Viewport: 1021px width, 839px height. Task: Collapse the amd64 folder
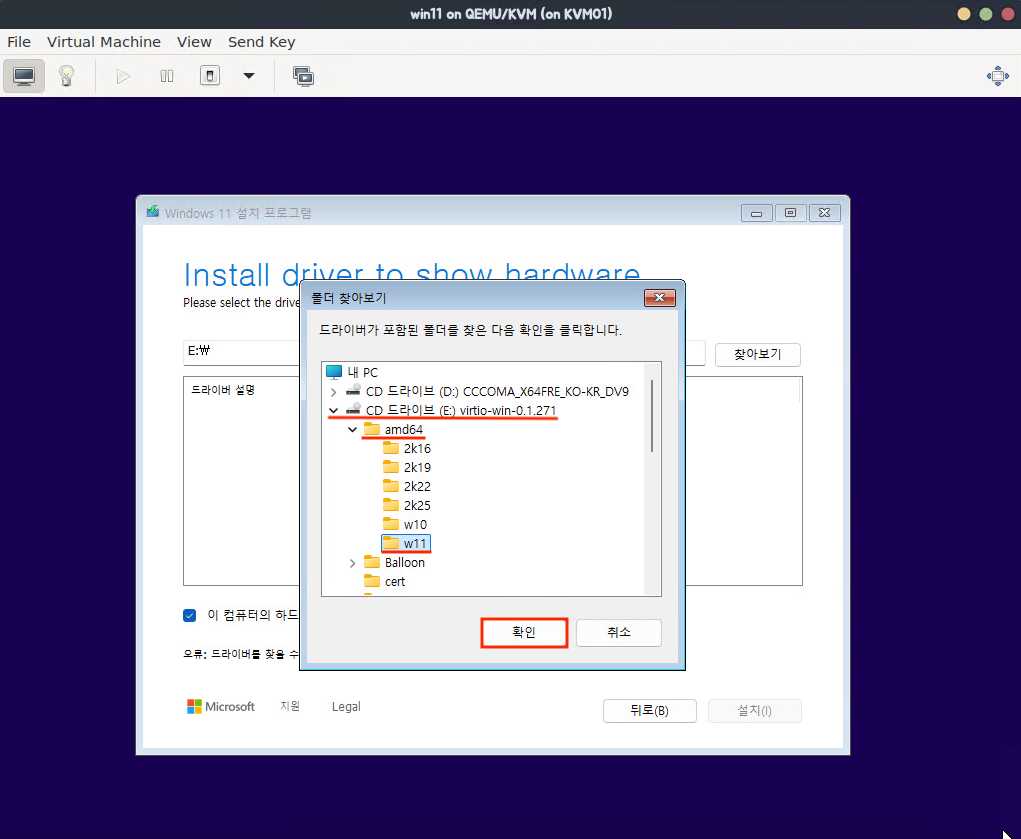pos(352,430)
